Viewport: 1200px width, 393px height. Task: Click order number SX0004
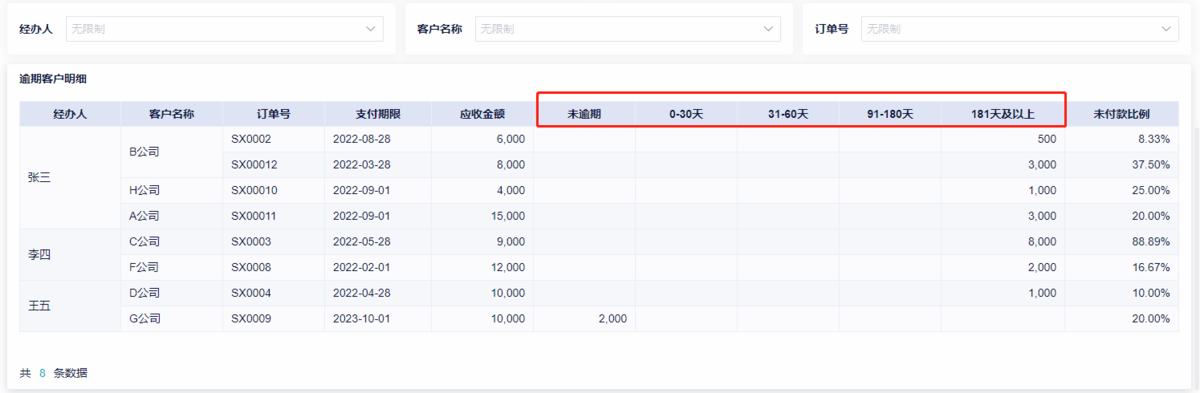pyautogui.click(x=251, y=293)
